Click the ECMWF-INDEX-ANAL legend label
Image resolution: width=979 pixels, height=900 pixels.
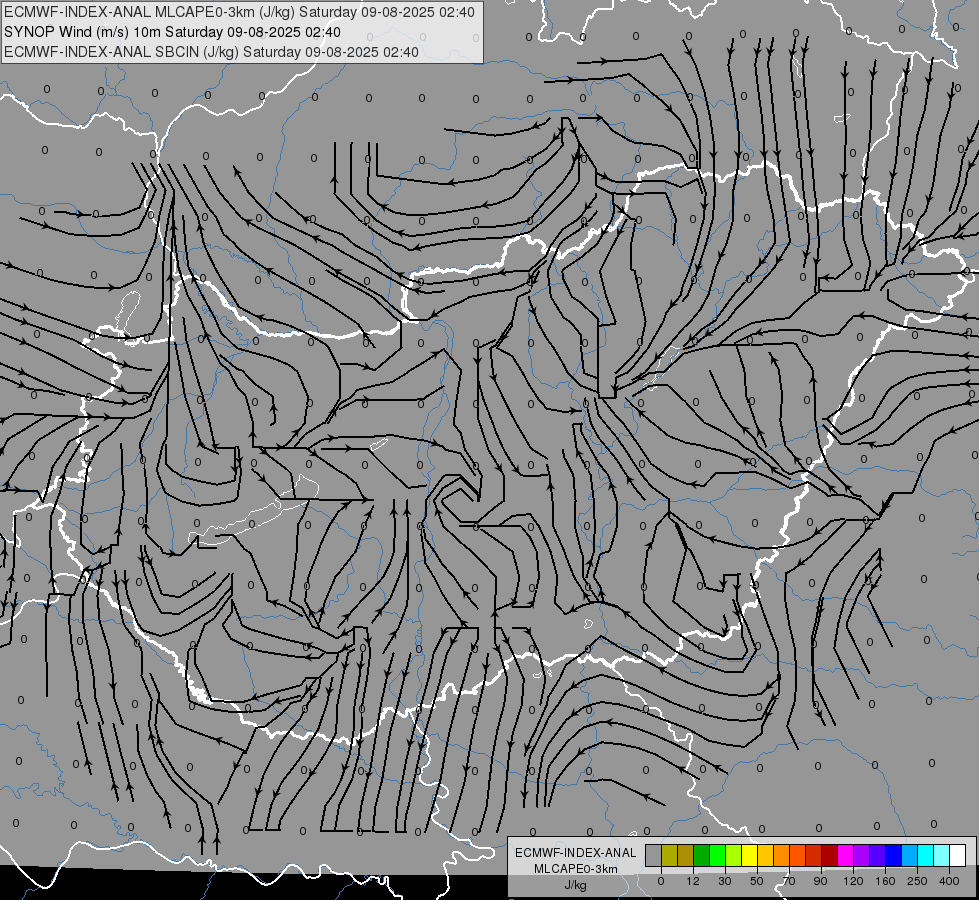click(575, 853)
